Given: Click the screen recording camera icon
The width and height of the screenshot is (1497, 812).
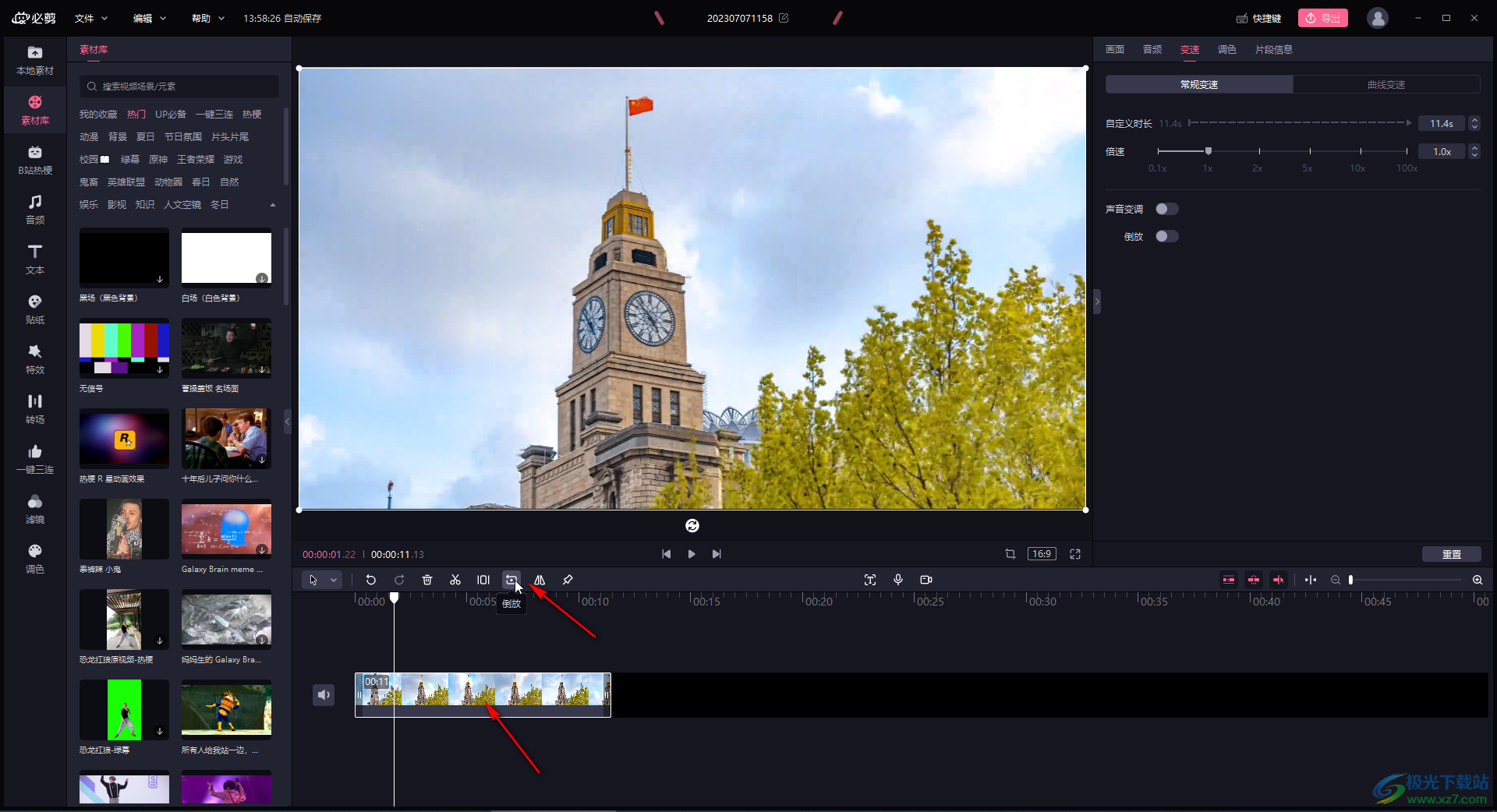Looking at the screenshot, I should tap(926, 580).
